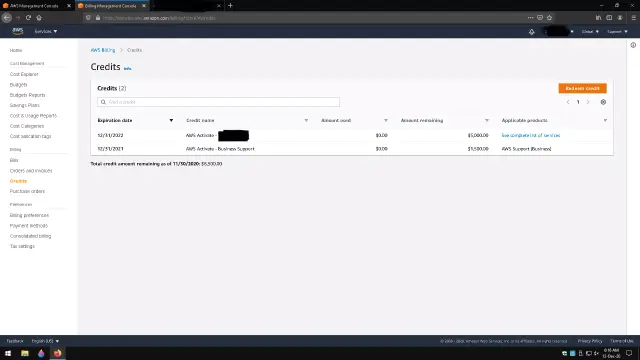Click the taskbar clock and date
This screenshot has height=360, width=640.
(x=611, y=353)
